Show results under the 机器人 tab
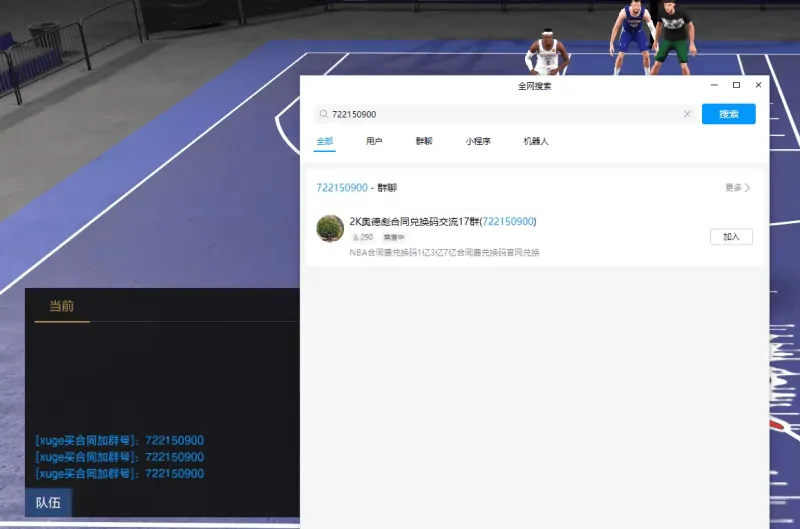The height and width of the screenshot is (529, 800). pos(536,142)
